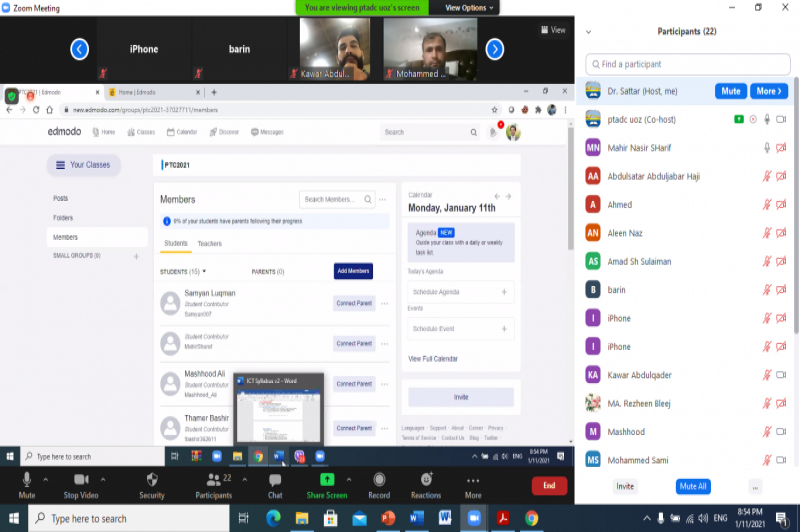Toggle Mahir Nasir SHarif's microphone
The width and height of the screenshot is (800, 532).
[x=767, y=148]
